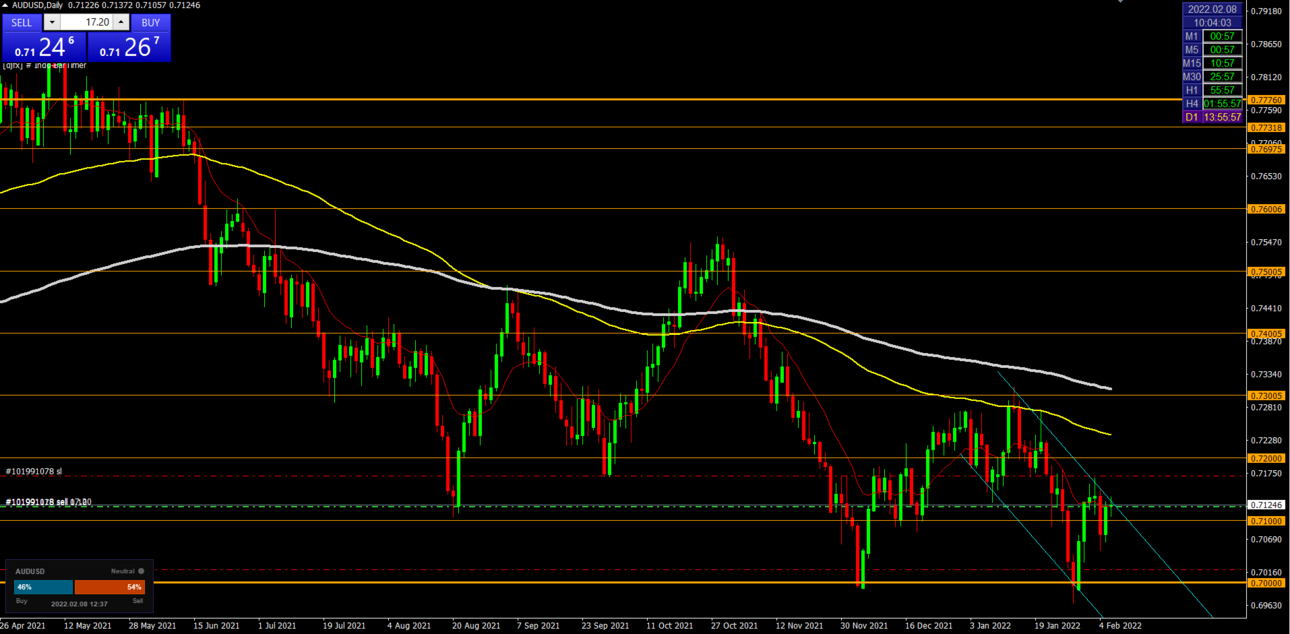Click the 0.76975 price level label
Image resolution: width=1290 pixels, height=634 pixels.
(x=1267, y=148)
